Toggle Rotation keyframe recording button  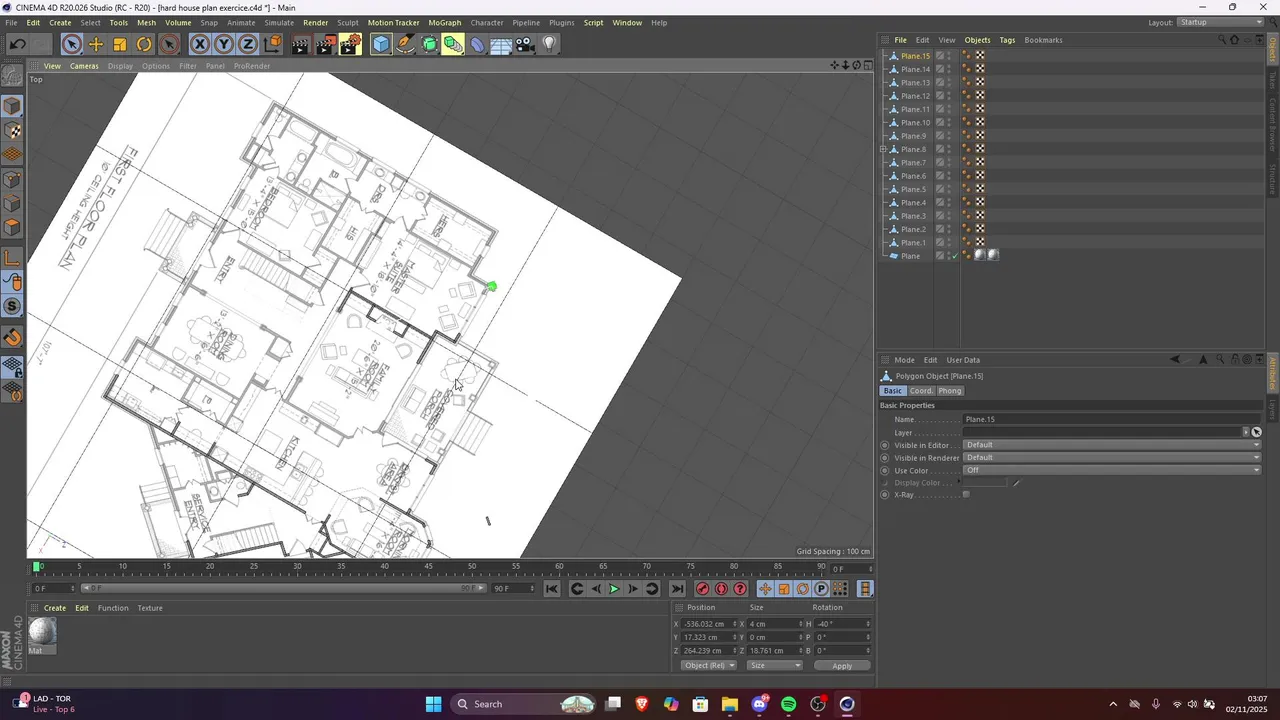802,589
